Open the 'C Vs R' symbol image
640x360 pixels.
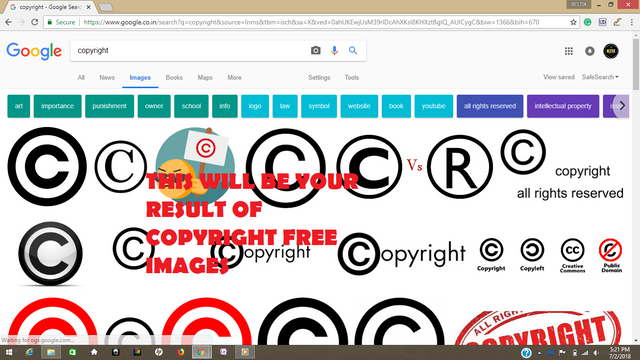[415, 167]
